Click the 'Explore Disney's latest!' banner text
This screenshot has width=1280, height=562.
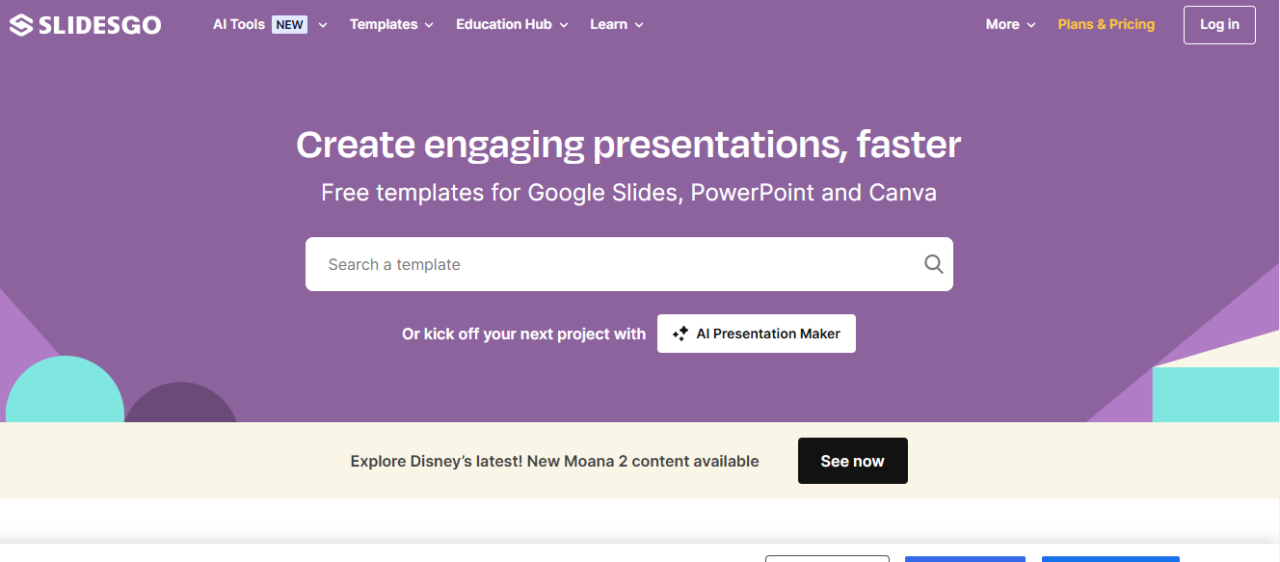click(x=554, y=461)
